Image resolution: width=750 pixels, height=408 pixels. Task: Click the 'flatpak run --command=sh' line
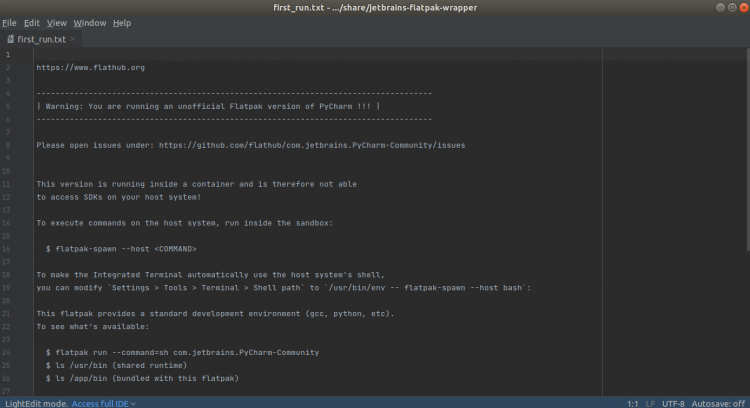click(x=182, y=352)
